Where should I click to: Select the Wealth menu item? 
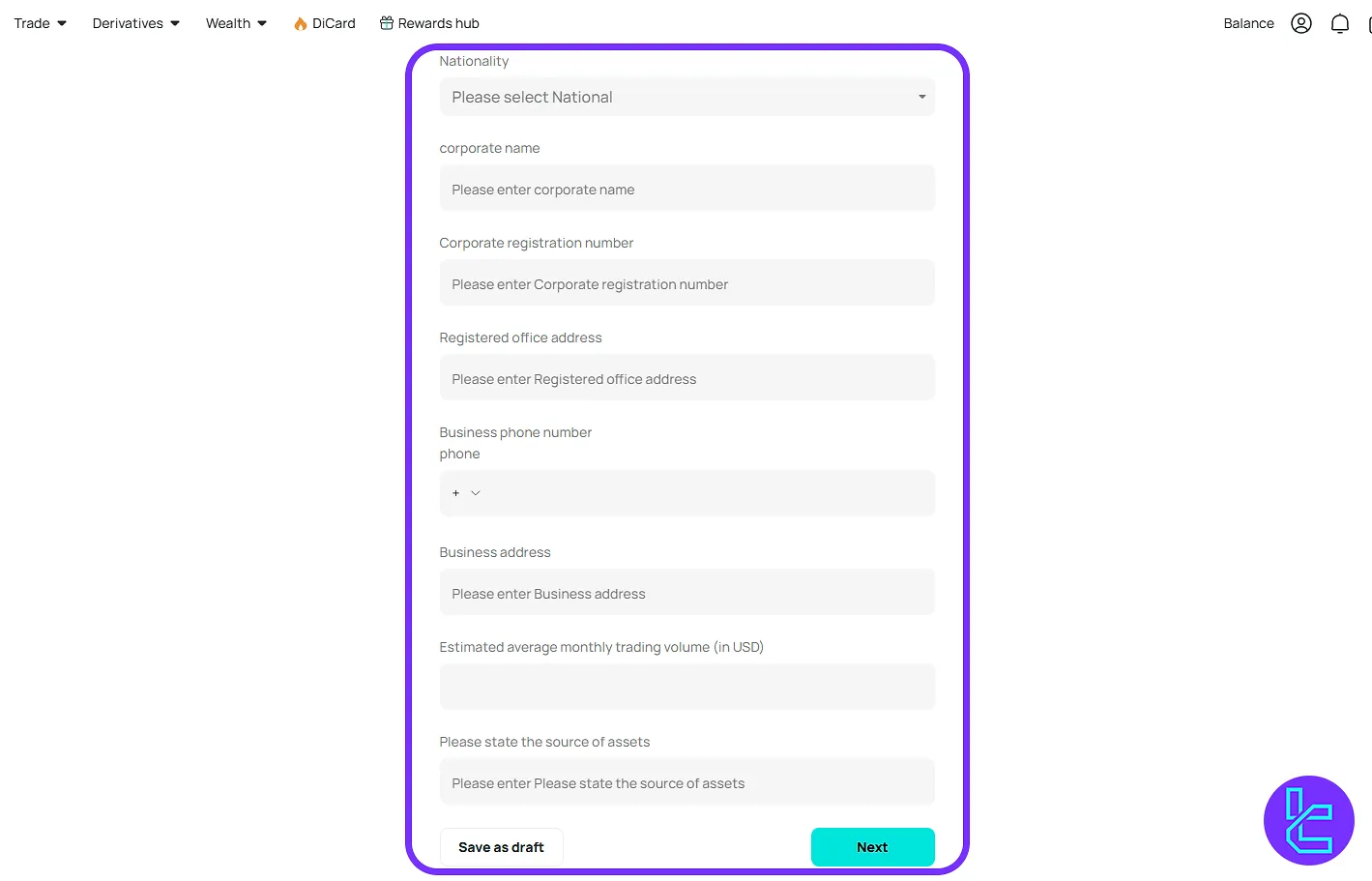(x=227, y=22)
